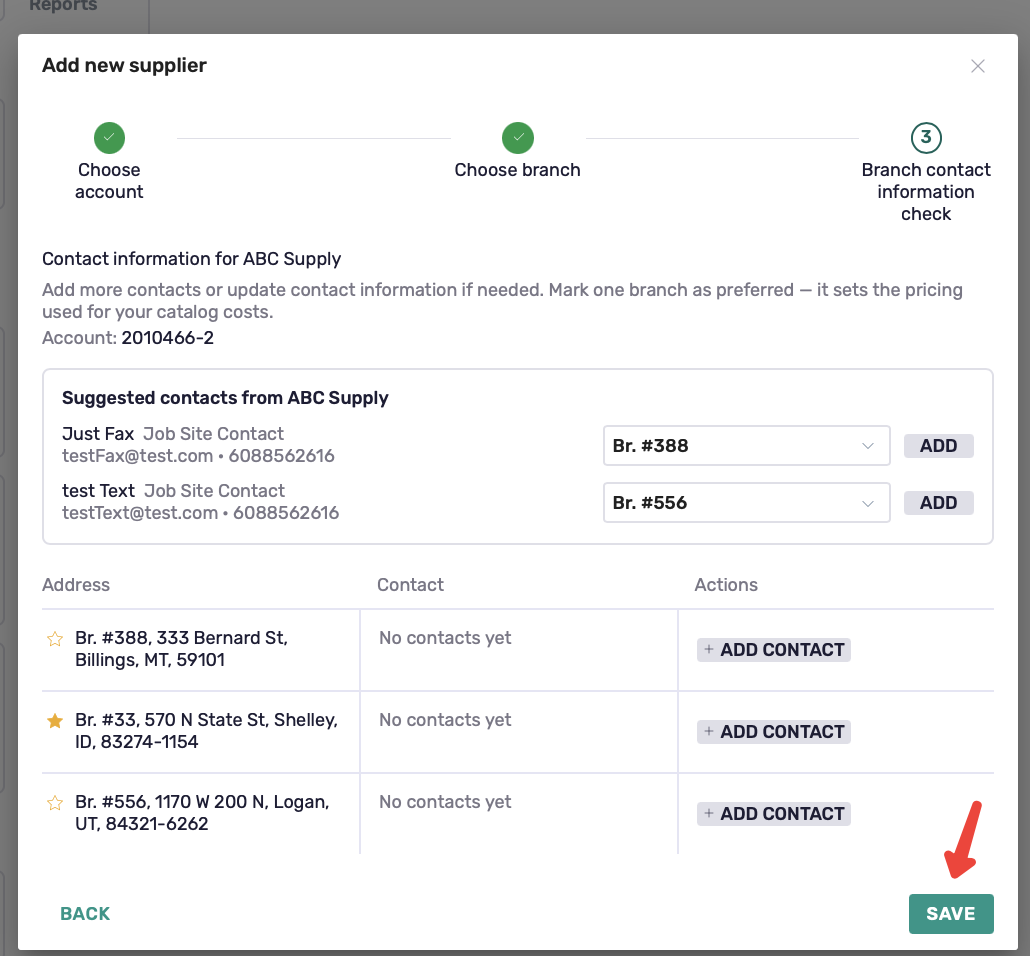
Task: Click No contacts yet for Br. #388
Action: [445, 638]
